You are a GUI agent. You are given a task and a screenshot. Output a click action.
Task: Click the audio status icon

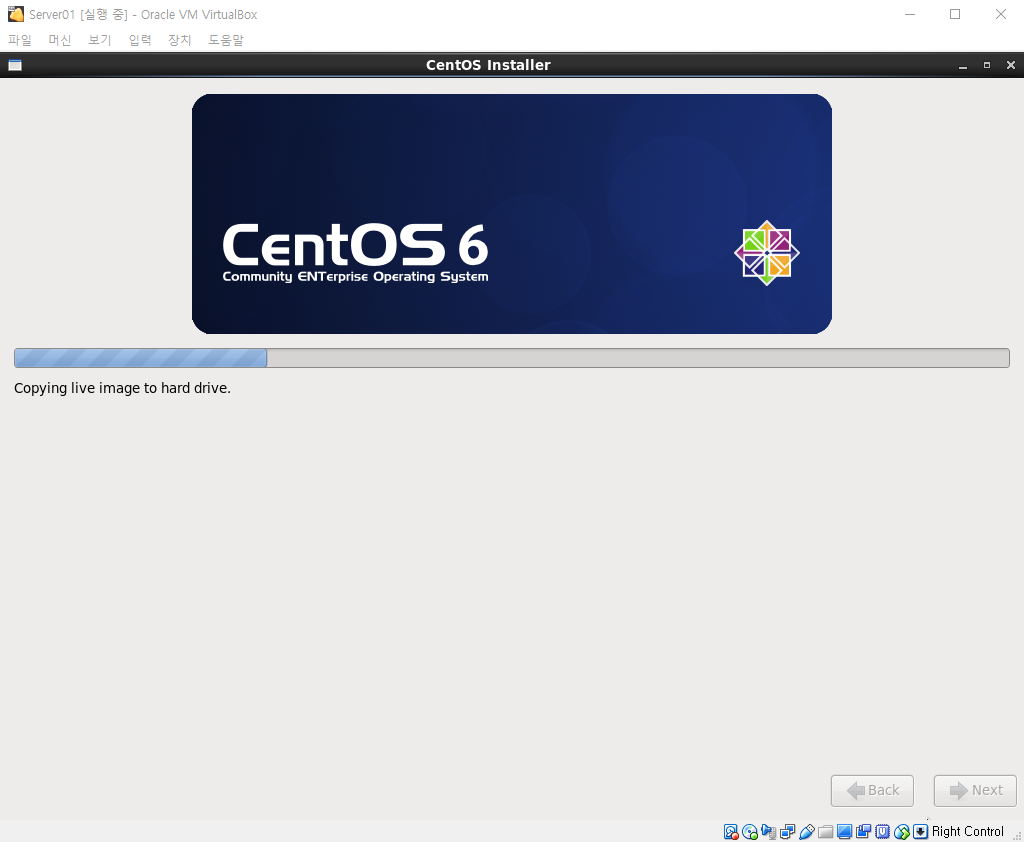(x=769, y=832)
